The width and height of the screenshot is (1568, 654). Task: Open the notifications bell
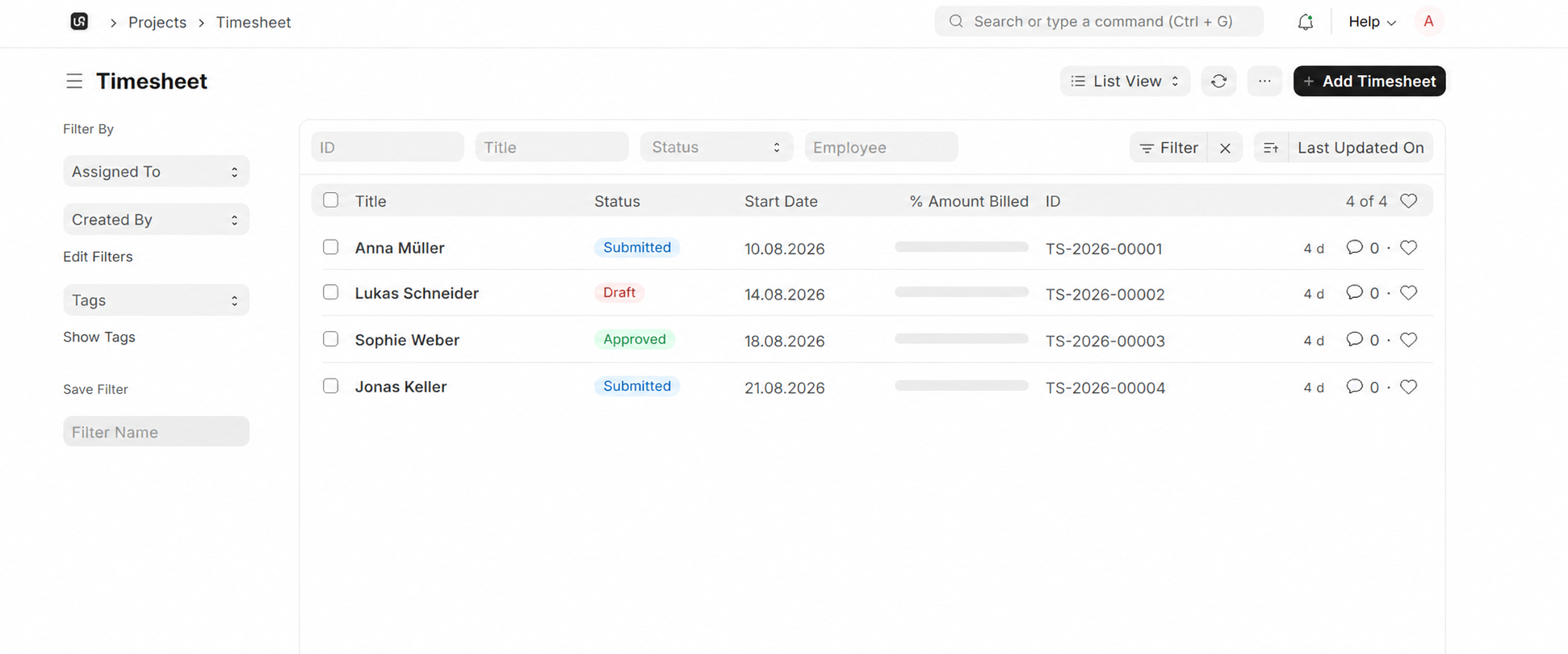(x=1305, y=22)
